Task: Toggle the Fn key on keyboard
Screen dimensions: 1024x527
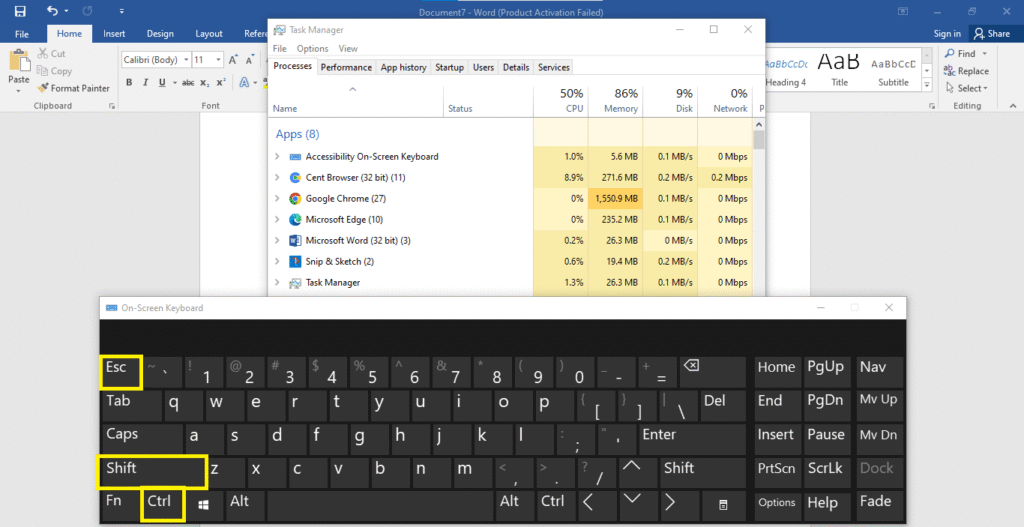Action: pyautogui.click(x=121, y=505)
